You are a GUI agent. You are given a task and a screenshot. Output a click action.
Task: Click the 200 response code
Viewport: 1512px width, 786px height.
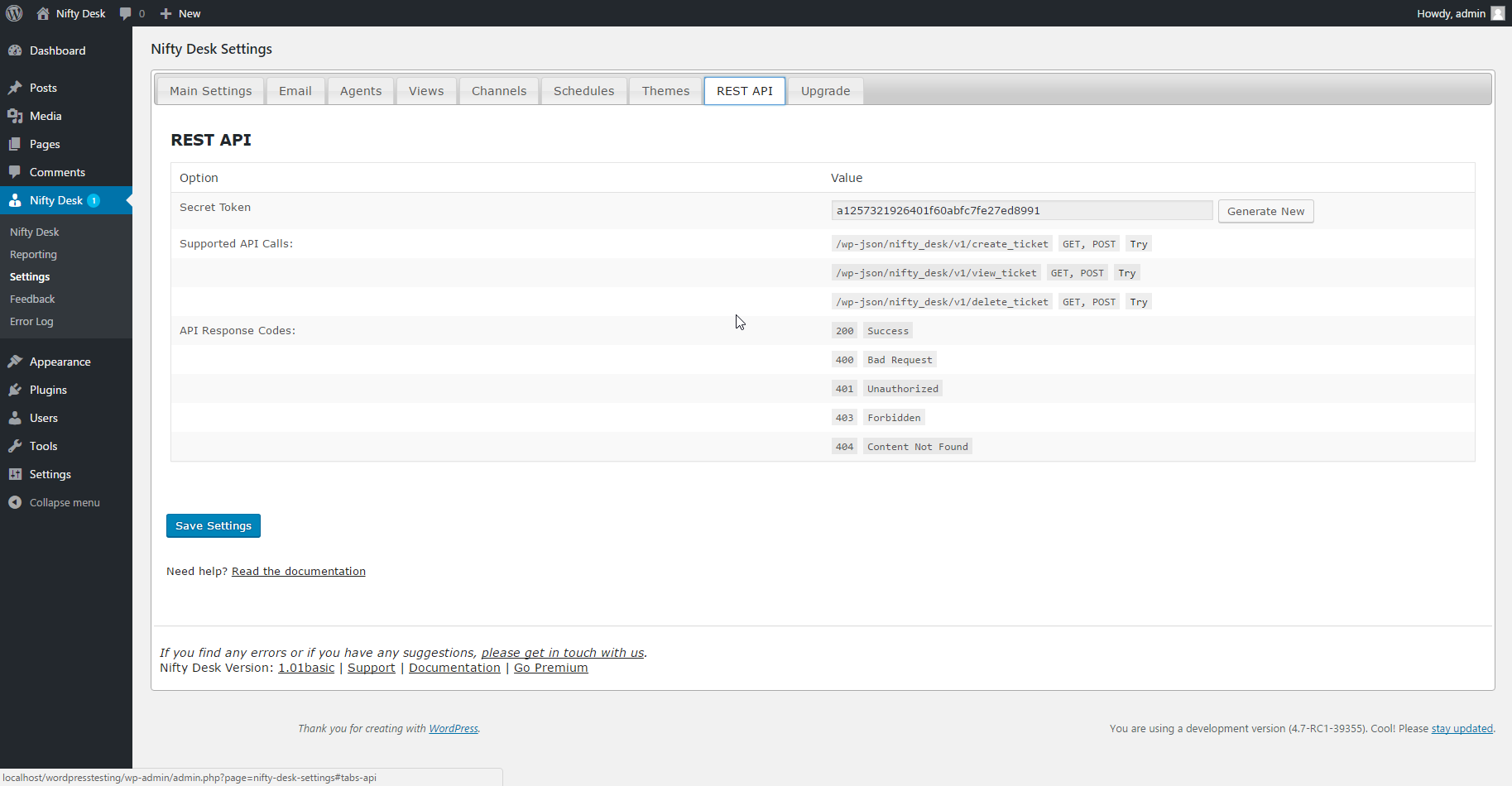844,331
